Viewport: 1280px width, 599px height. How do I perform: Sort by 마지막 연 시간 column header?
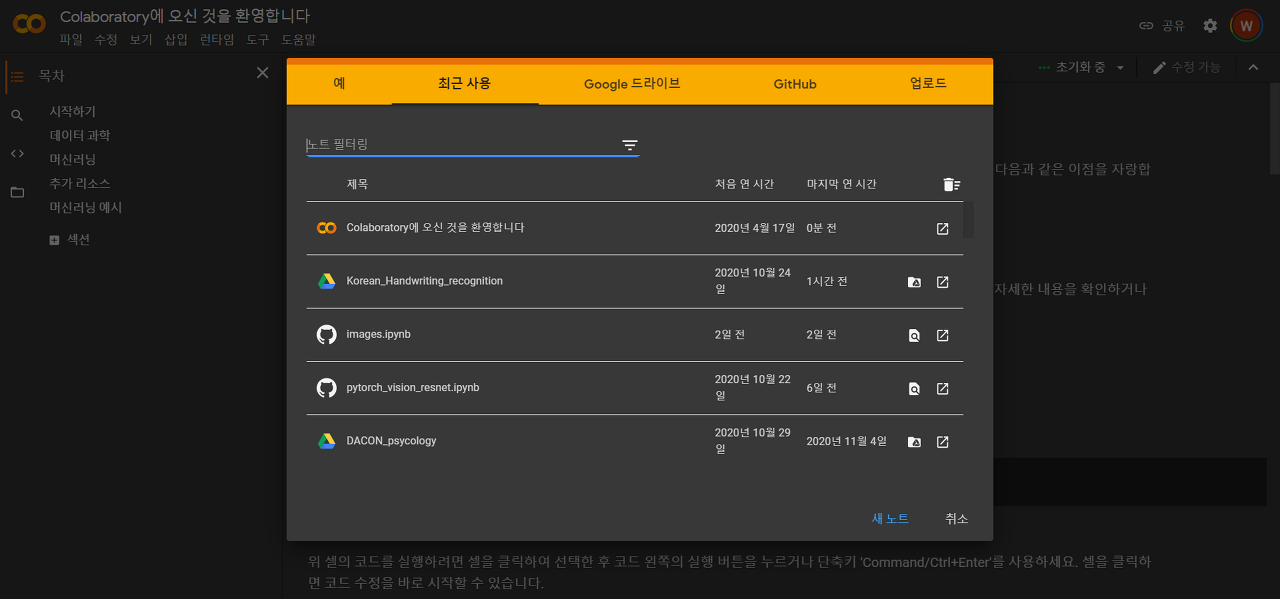click(842, 184)
